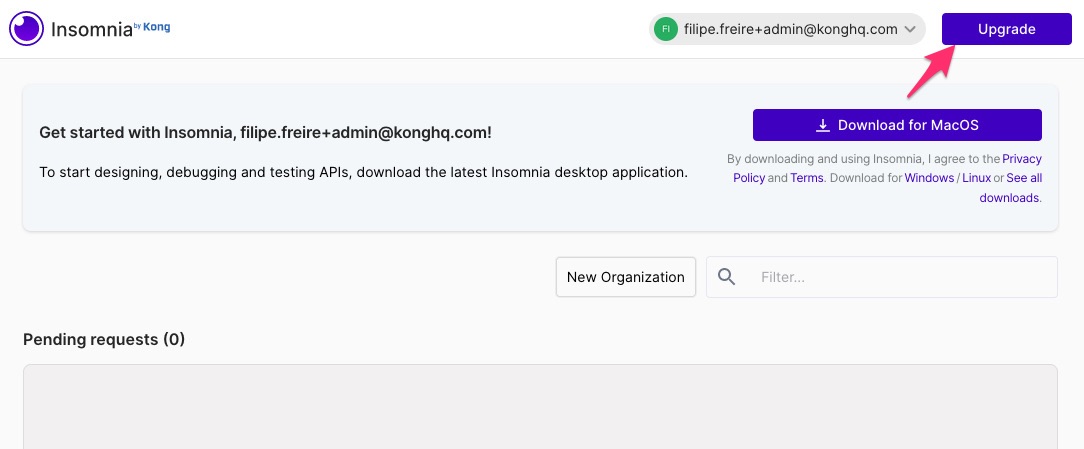Select the Windows download link
Screen dimensions: 1084x449
[929, 178]
